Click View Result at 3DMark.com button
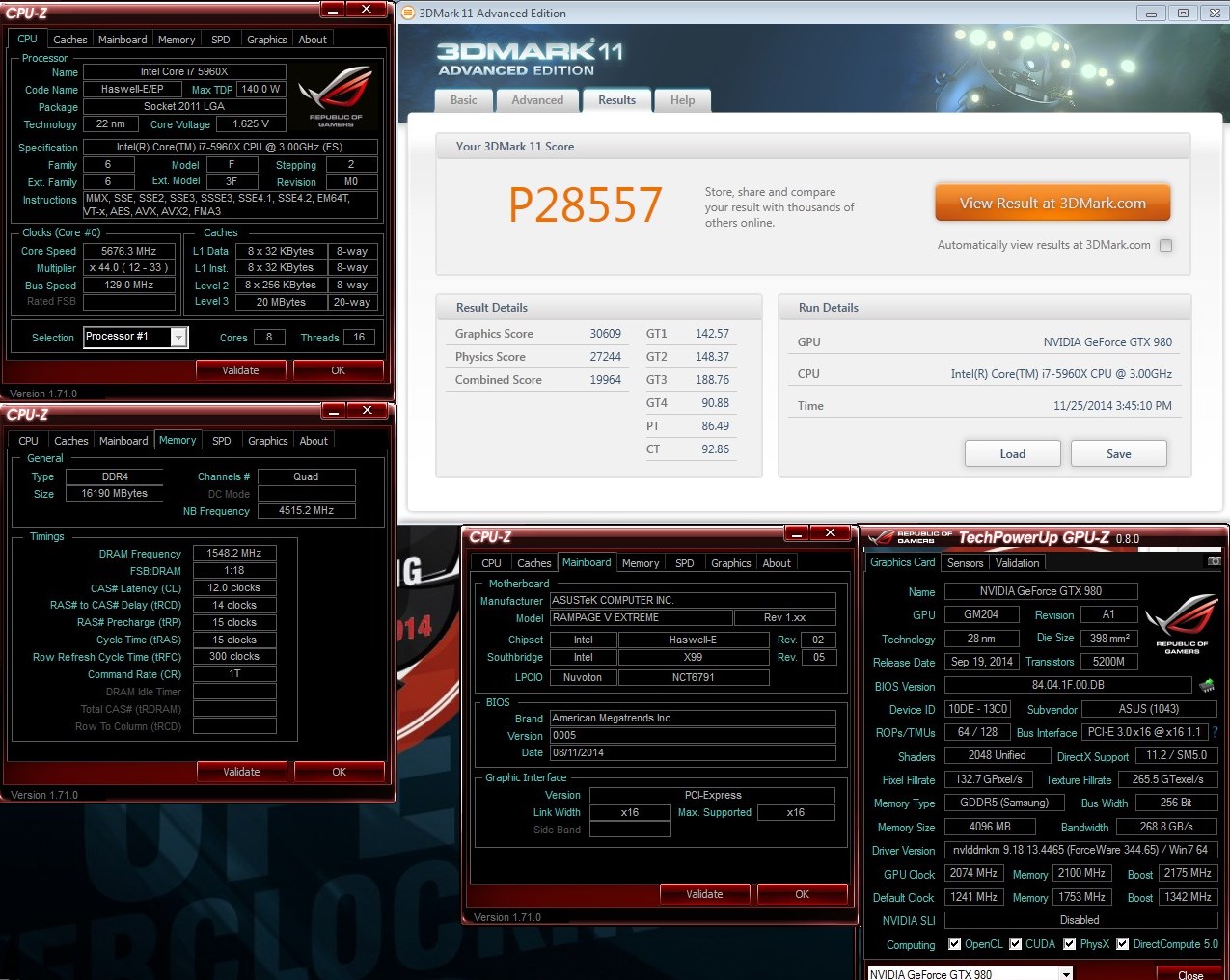Screen dimensions: 1230x980 (1052, 204)
